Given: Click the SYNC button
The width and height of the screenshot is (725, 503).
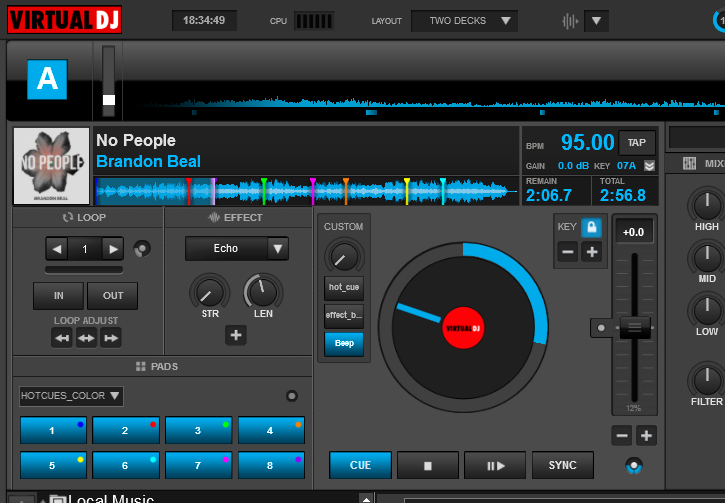Looking at the screenshot, I should point(563,465).
